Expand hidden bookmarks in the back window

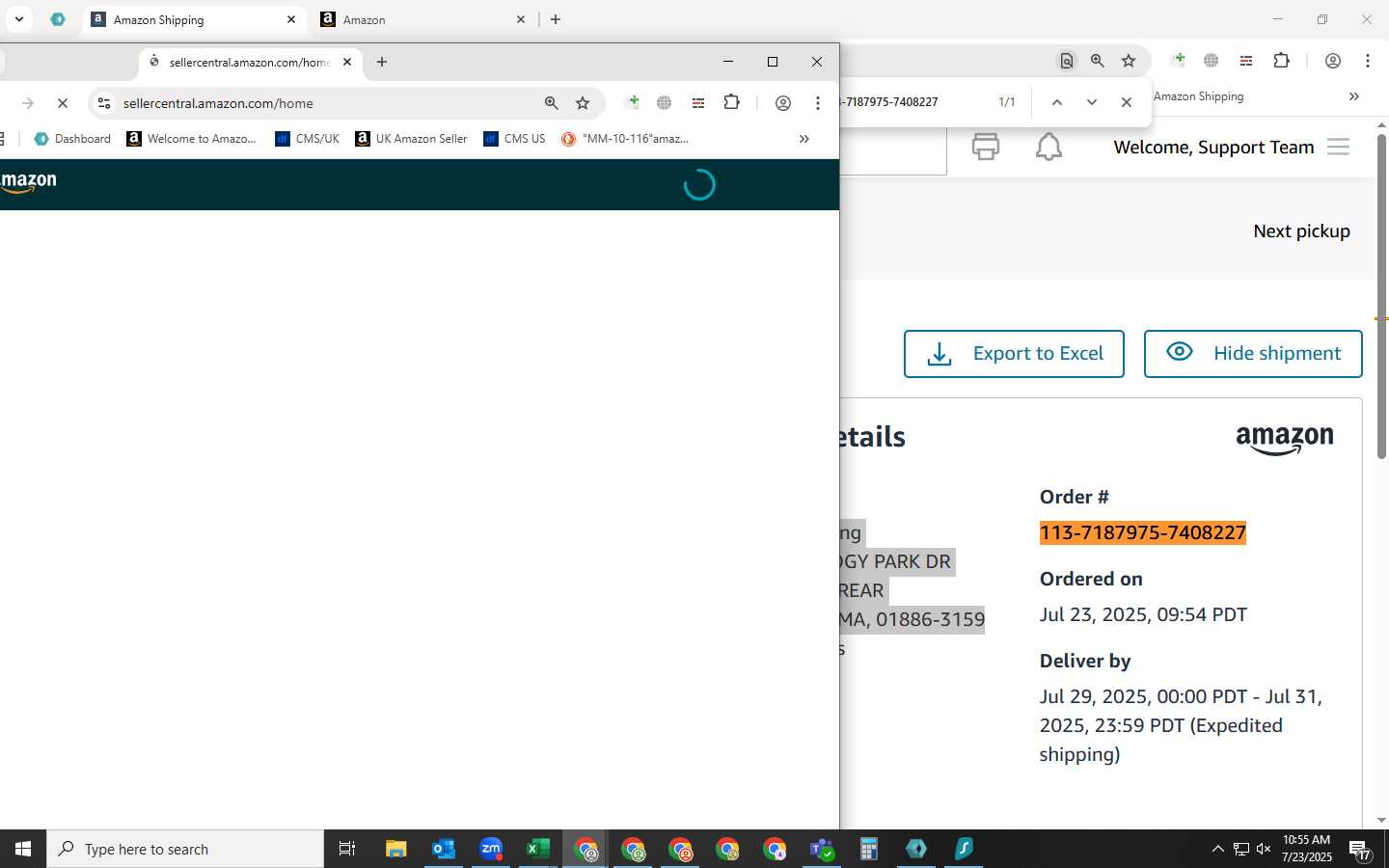pos(1353,96)
